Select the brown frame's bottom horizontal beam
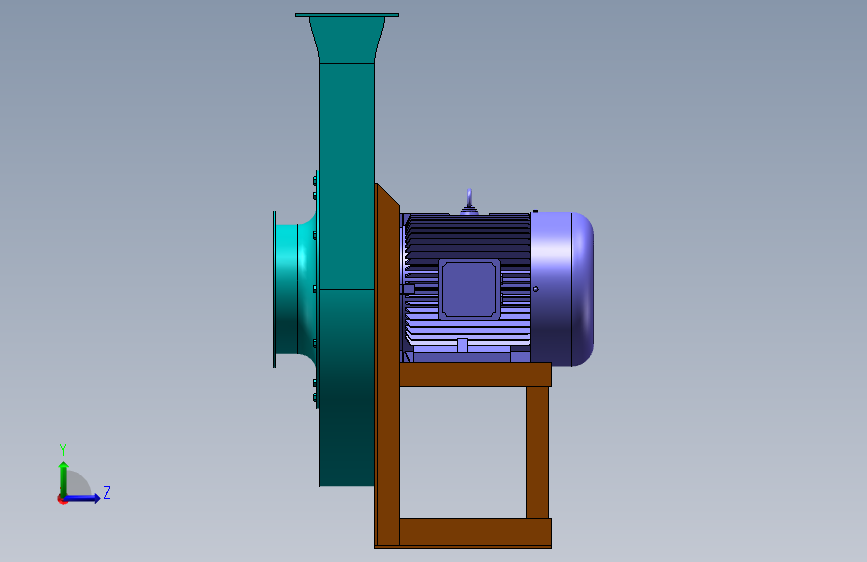The height and width of the screenshot is (562, 867). 475,532
